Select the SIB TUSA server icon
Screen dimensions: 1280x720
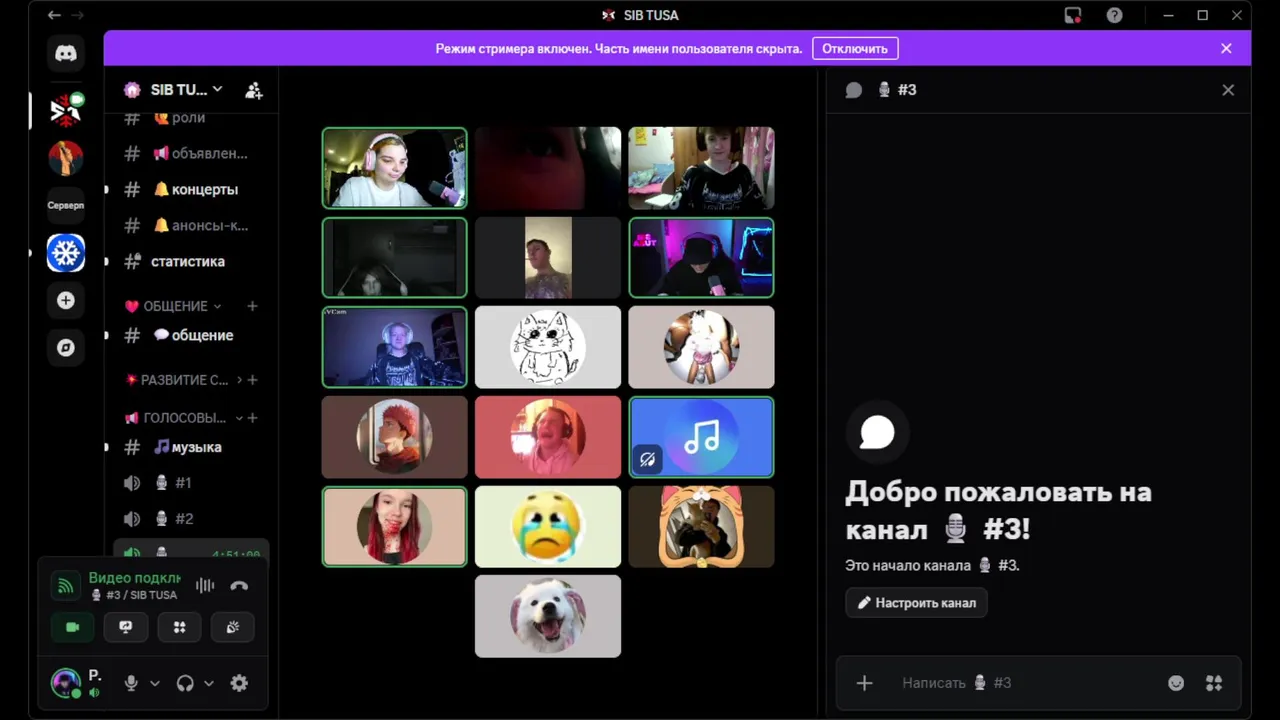(x=66, y=109)
